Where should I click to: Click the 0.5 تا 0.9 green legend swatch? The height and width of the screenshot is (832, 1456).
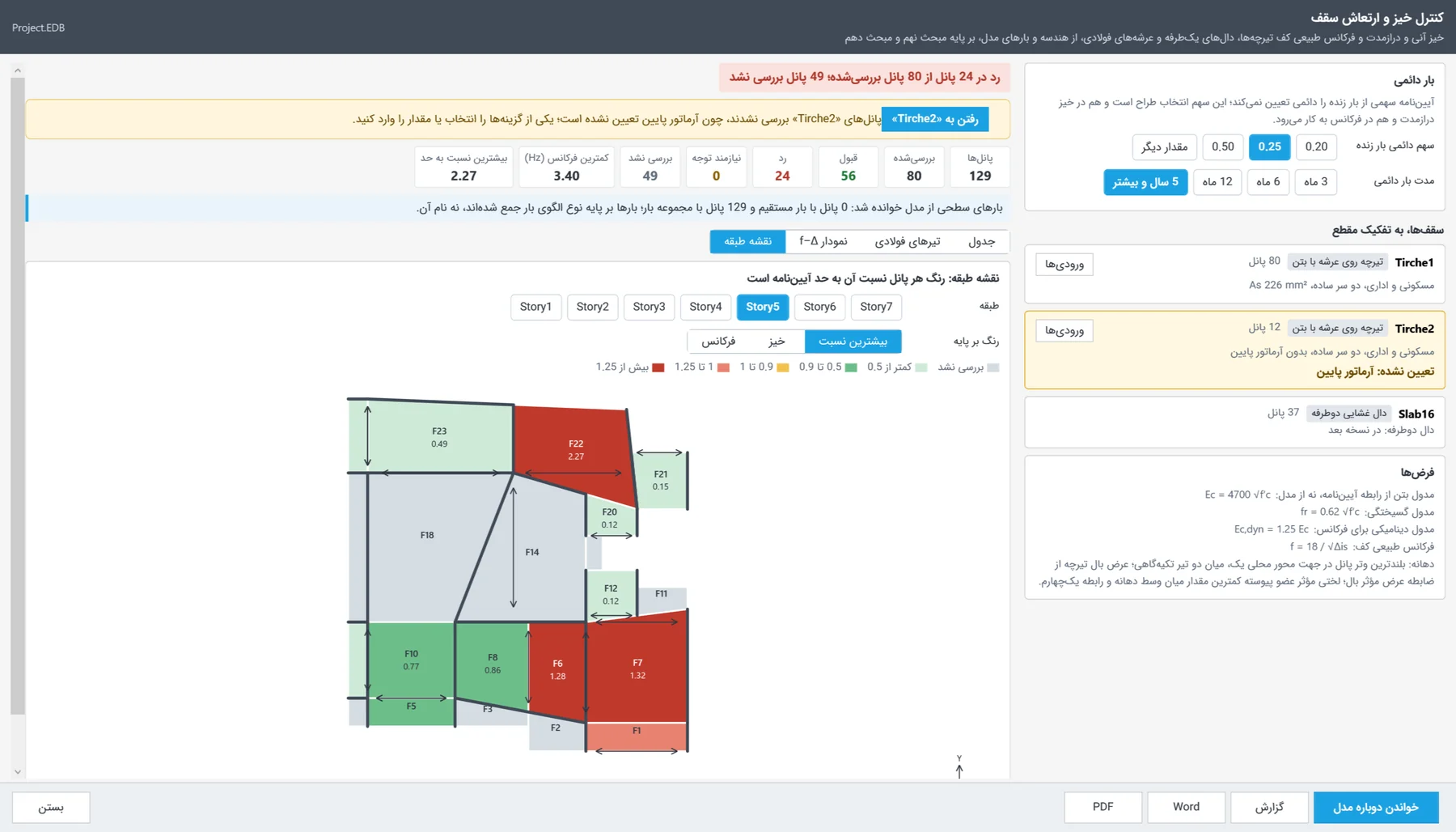[x=851, y=367]
